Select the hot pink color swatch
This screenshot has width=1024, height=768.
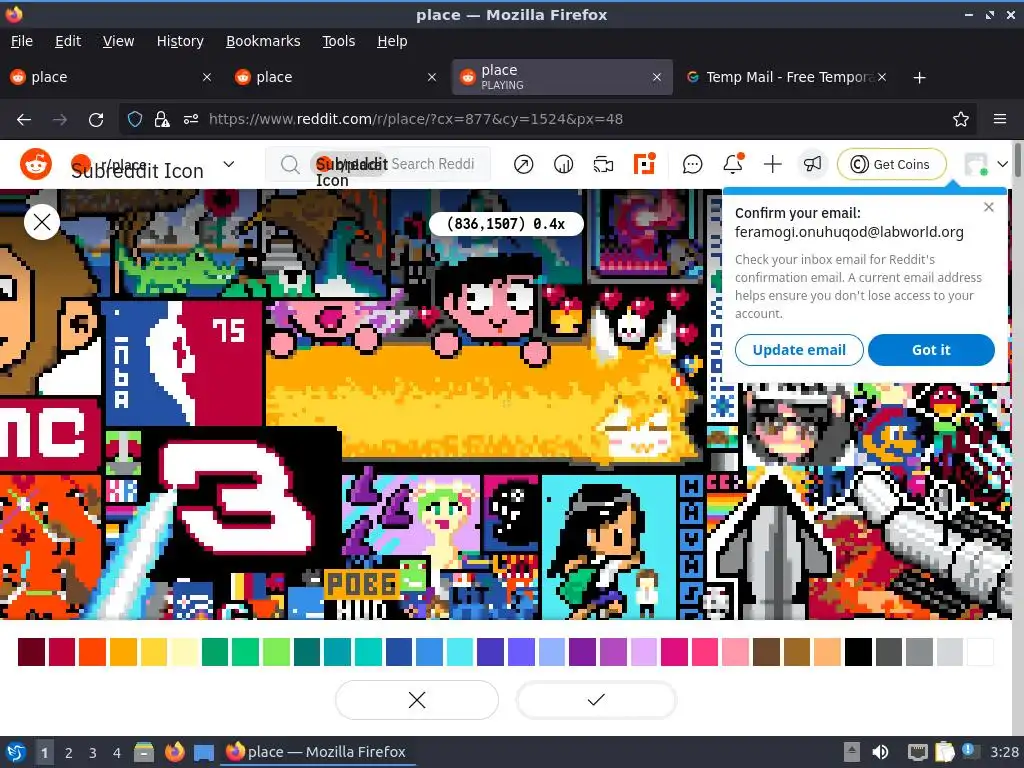(705, 652)
